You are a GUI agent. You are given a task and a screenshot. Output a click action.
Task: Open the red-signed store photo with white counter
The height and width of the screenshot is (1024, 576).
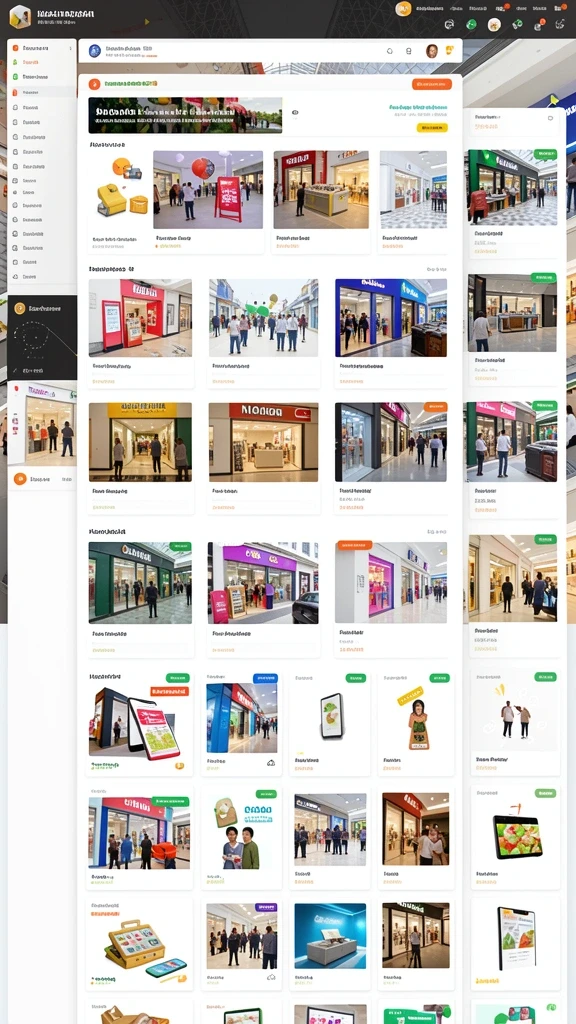coord(263,442)
